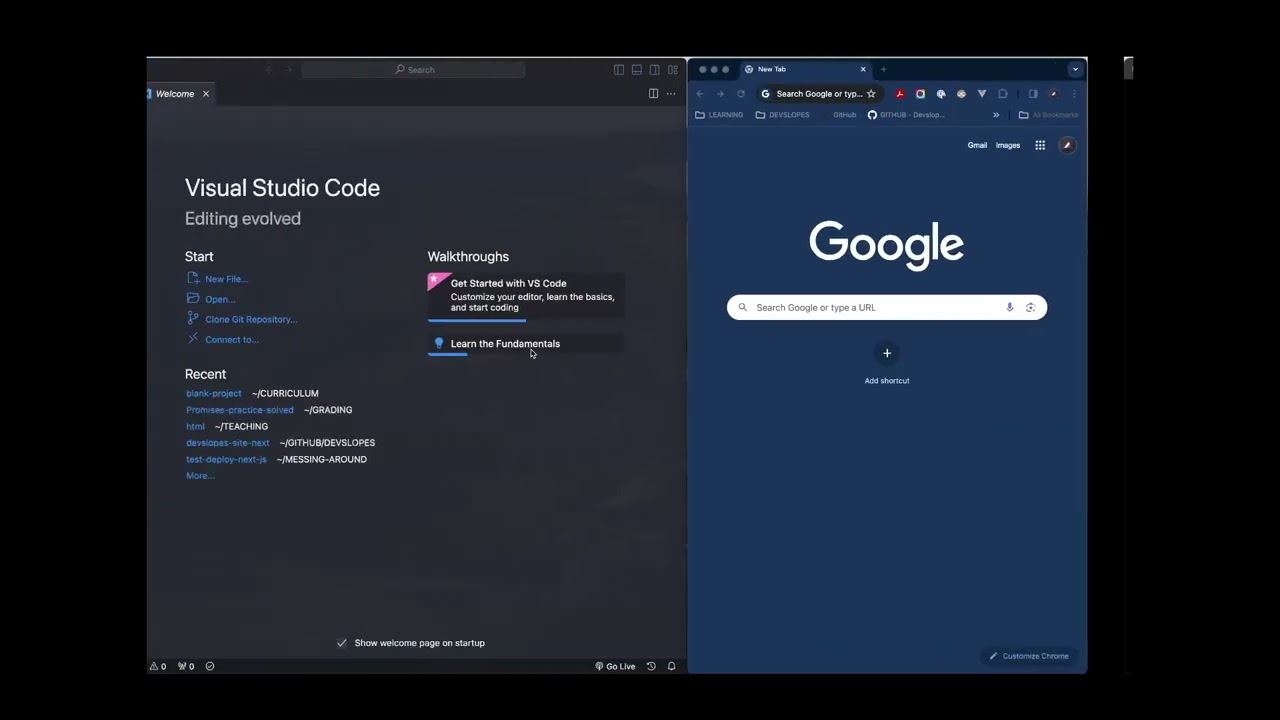Open Get Started with VS Code walkthrough

(x=526, y=296)
